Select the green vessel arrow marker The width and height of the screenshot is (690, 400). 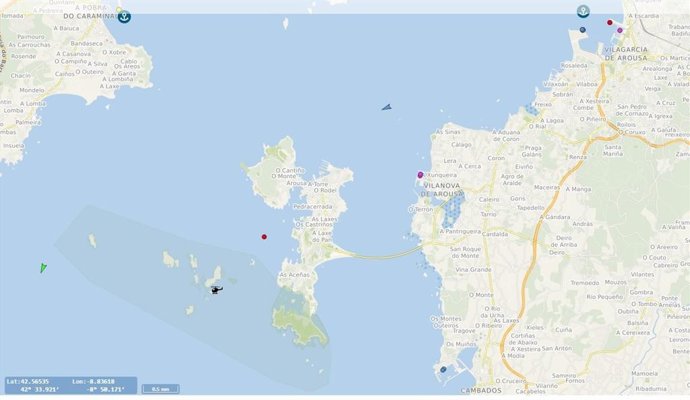[x=43, y=268]
